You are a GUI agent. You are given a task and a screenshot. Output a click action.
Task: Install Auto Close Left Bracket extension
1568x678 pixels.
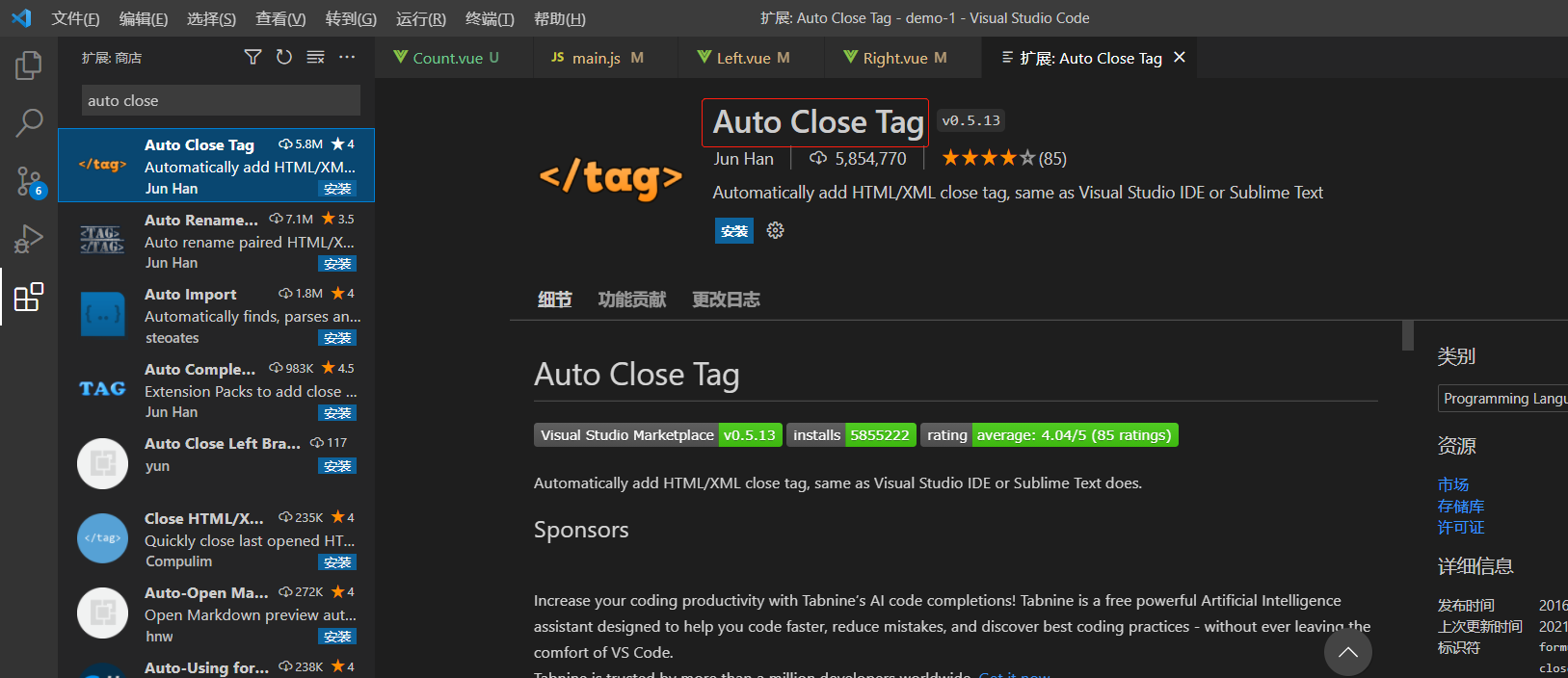click(337, 466)
